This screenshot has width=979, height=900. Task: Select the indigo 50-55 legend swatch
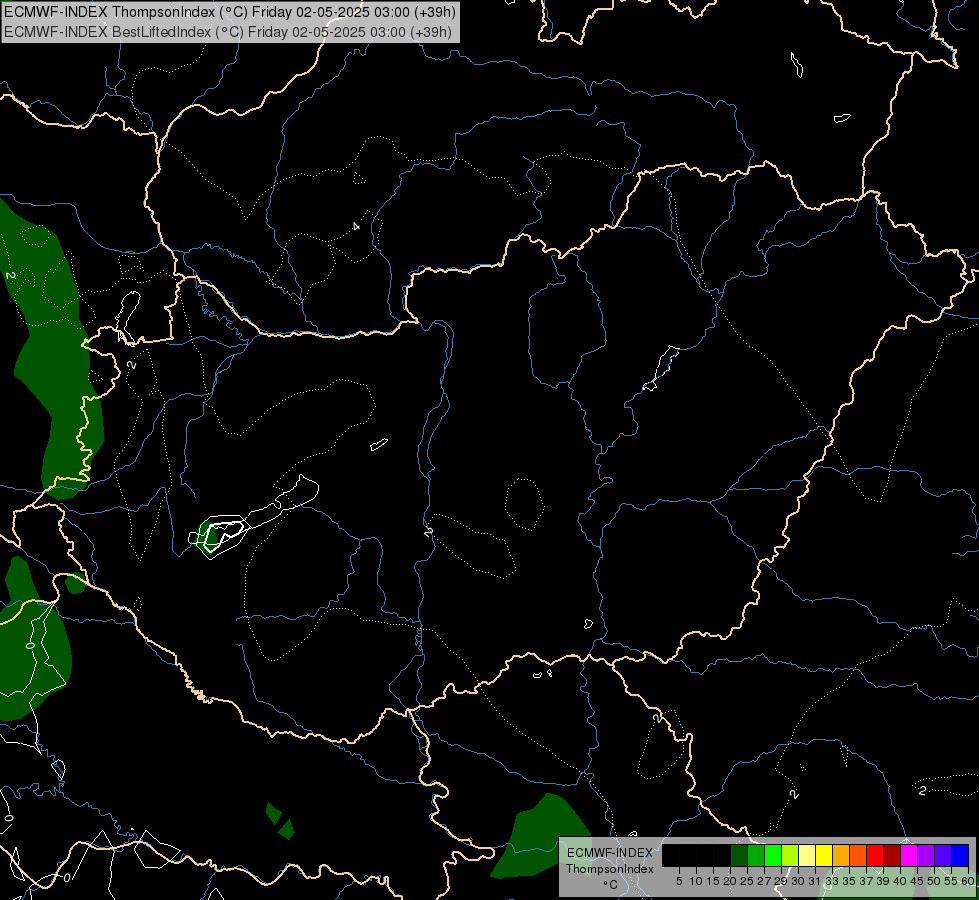[x=943, y=856]
